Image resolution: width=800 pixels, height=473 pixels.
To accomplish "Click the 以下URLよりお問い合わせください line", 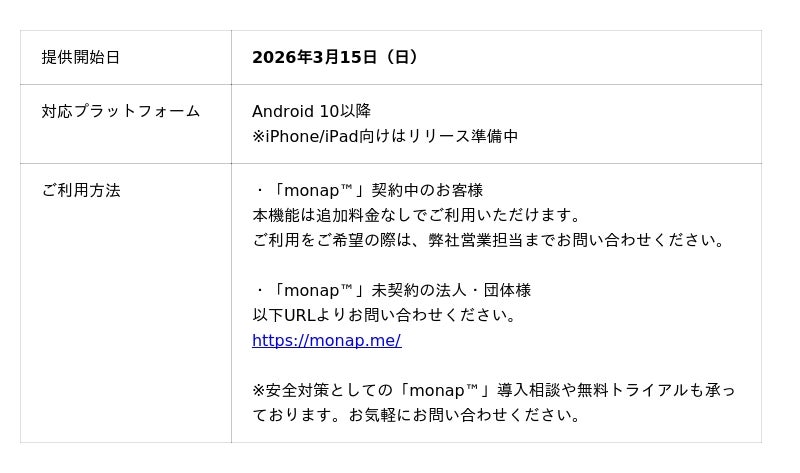I will click(x=385, y=315).
